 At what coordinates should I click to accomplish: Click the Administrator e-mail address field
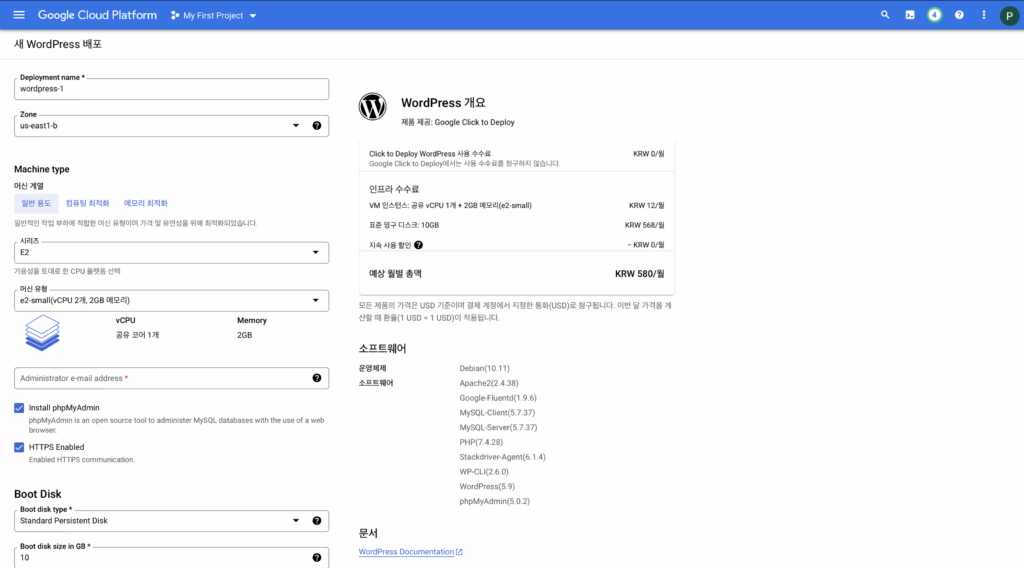(x=171, y=378)
